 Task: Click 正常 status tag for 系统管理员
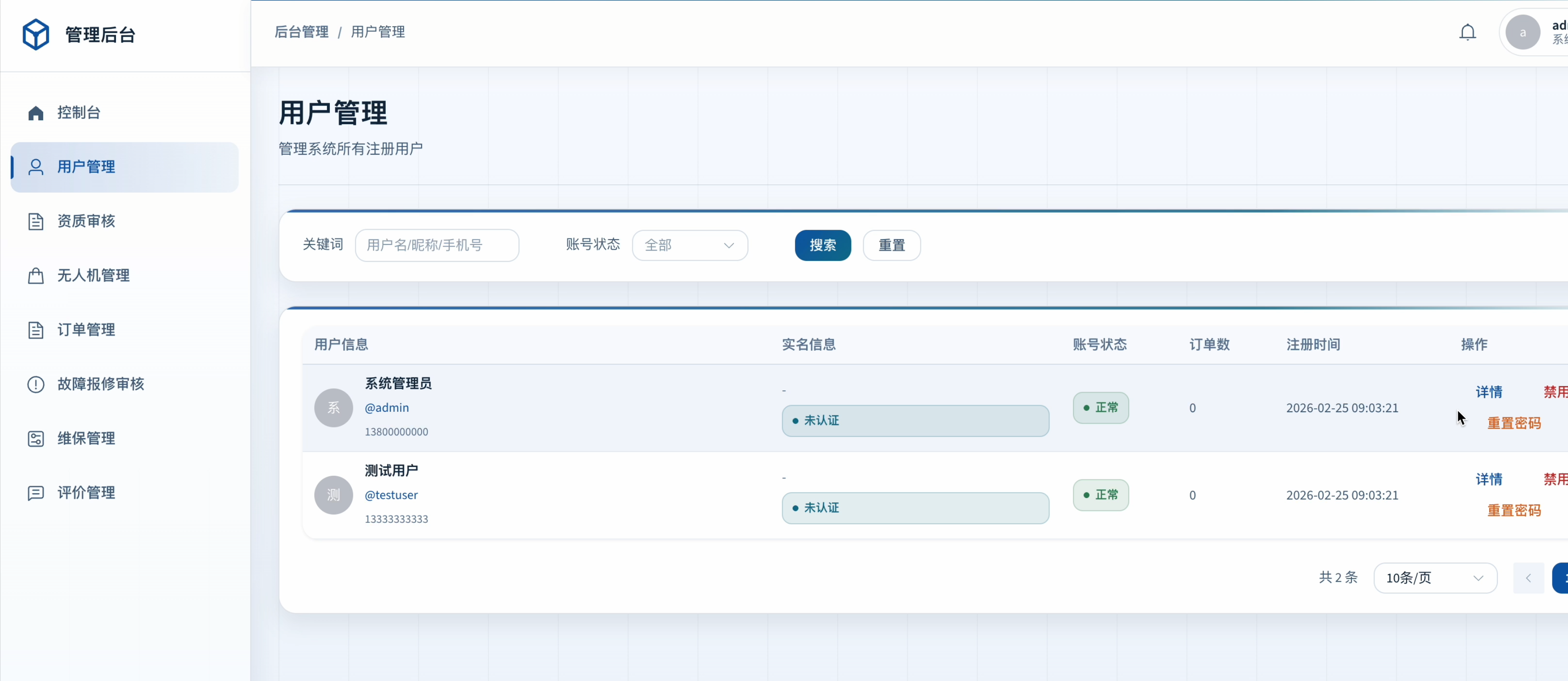(x=1100, y=408)
